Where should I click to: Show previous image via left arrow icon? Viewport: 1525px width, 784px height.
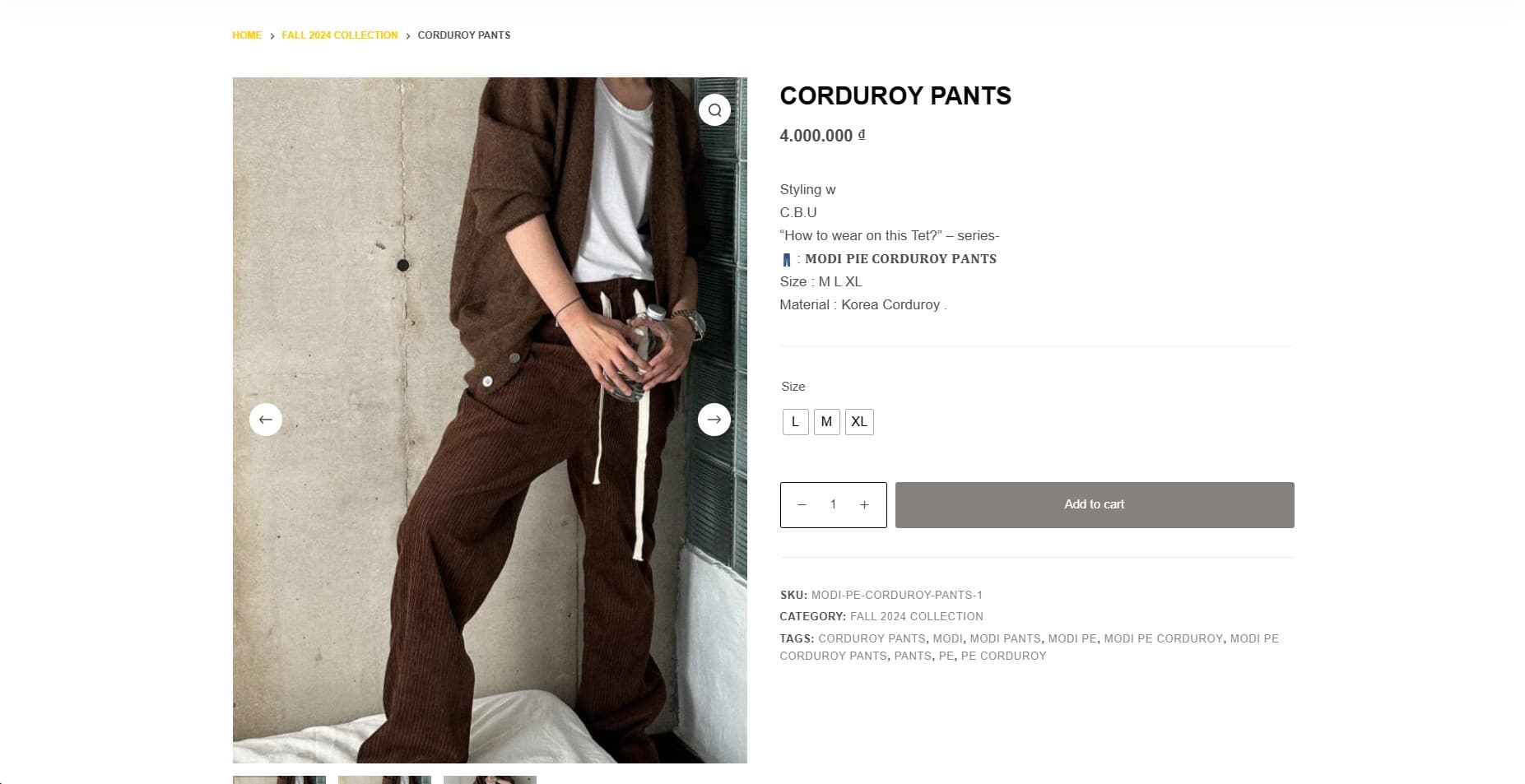tap(265, 419)
